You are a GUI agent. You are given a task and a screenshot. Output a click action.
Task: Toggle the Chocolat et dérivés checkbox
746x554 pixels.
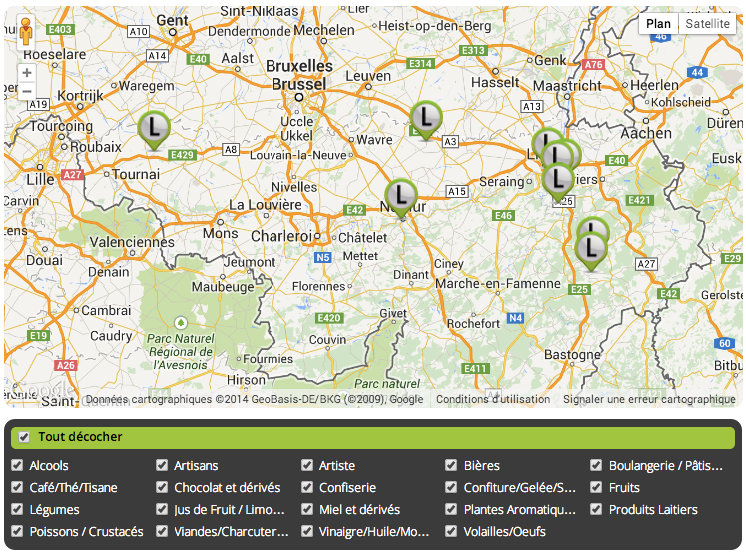tap(162, 487)
